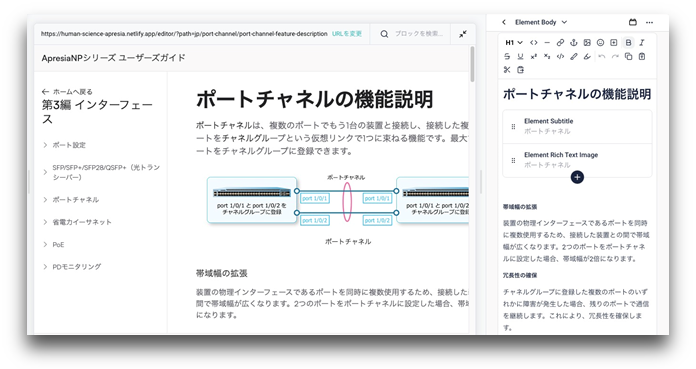696x369 pixels.
Task: Open the Element Subtitle block
Action: [577, 127]
